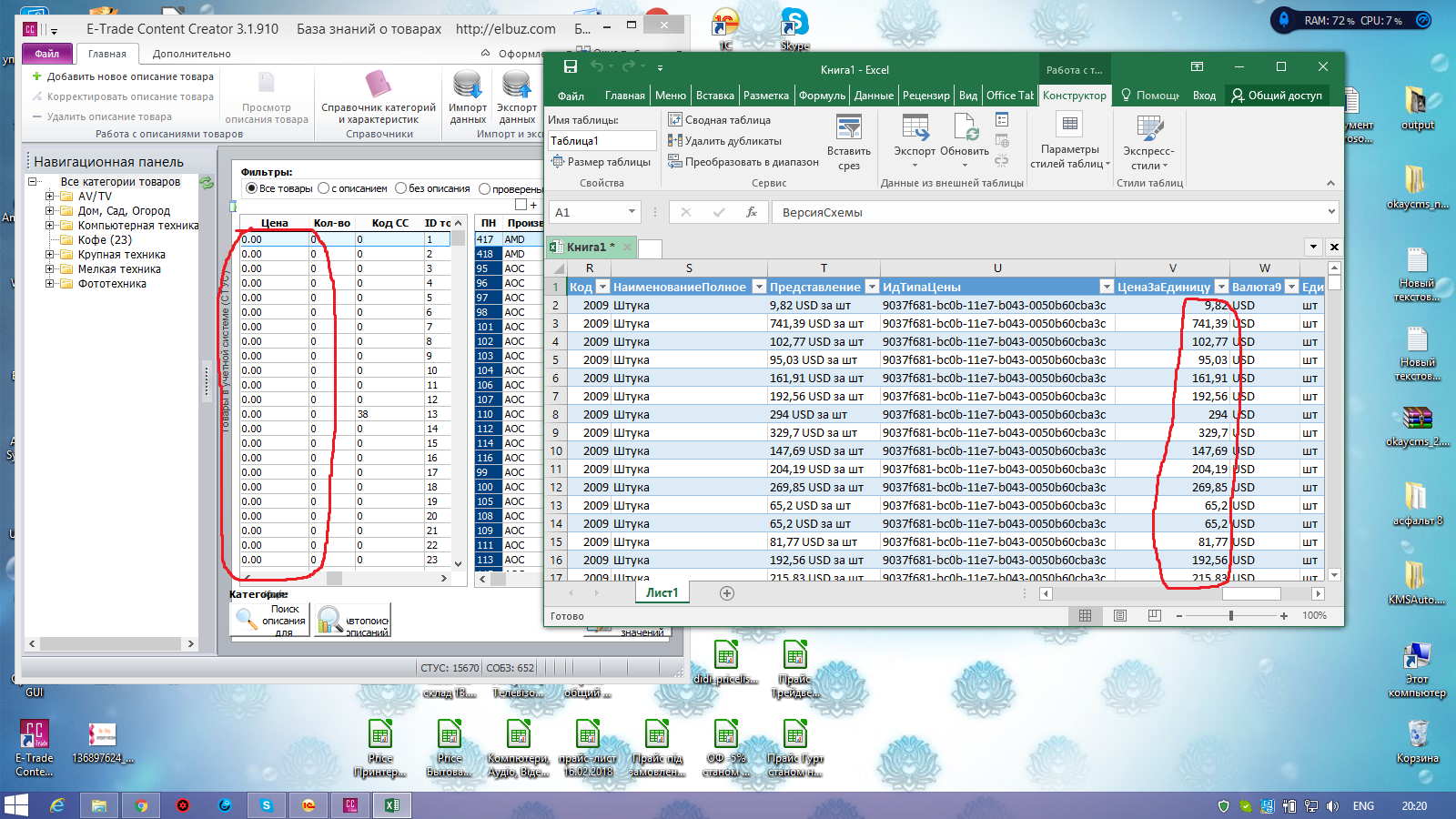Open the Resize Table (Размер таблицы) tool

pyautogui.click(x=602, y=162)
